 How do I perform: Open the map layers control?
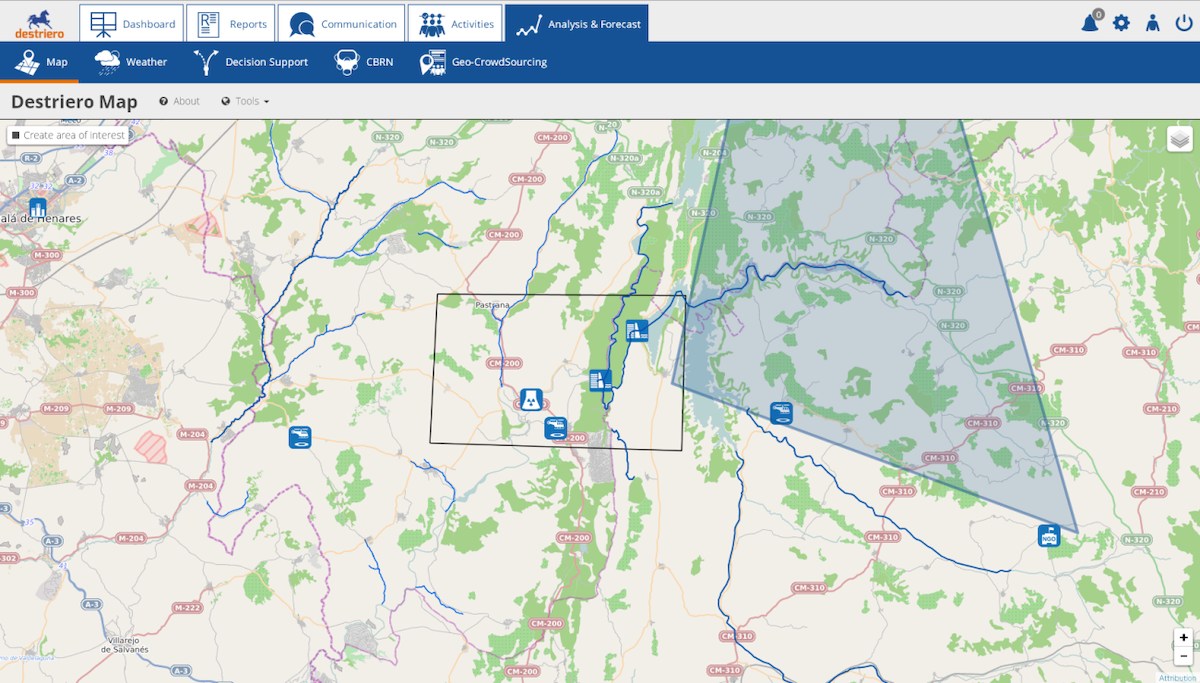[x=1179, y=139]
